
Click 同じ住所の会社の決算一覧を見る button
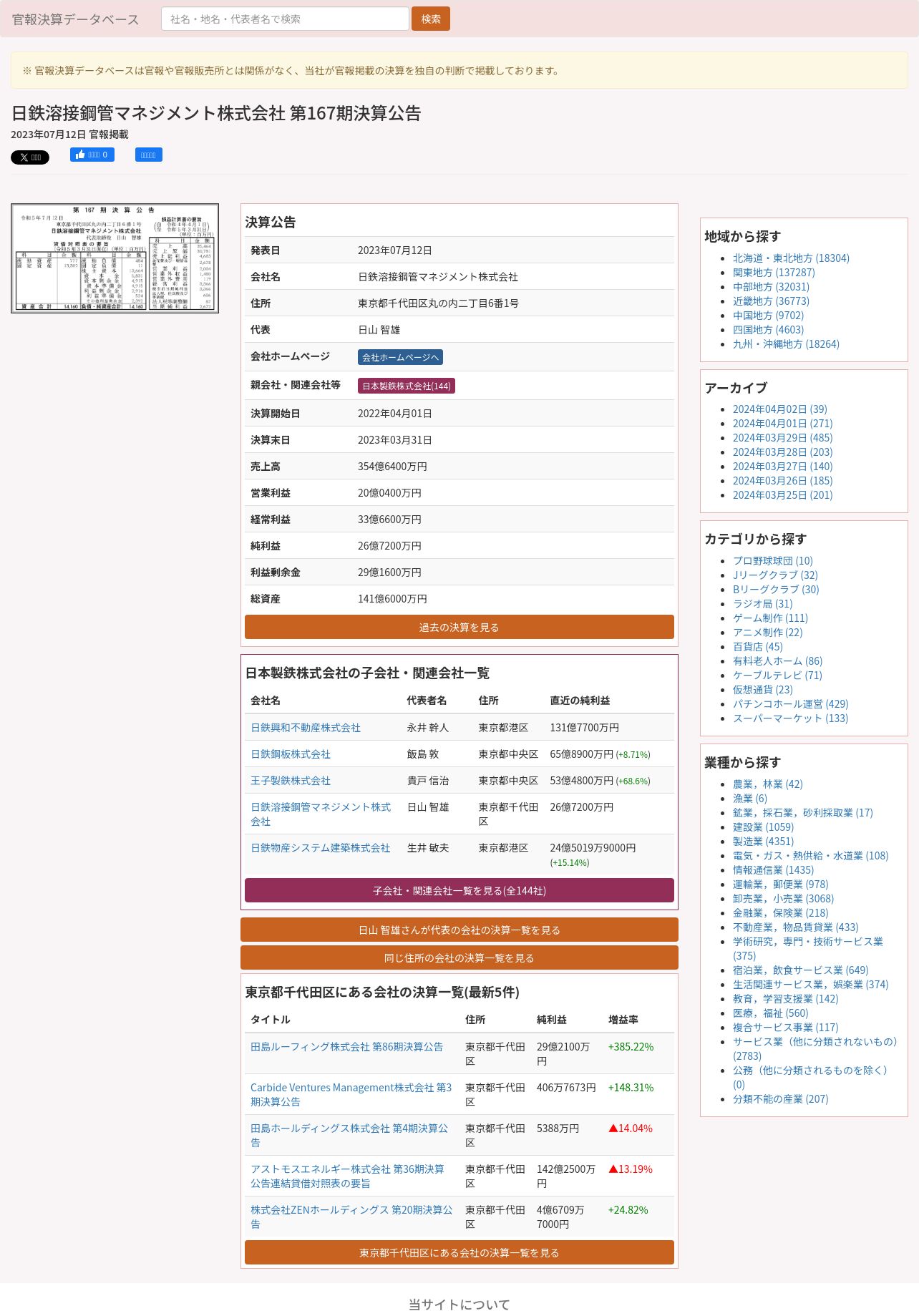click(x=459, y=957)
